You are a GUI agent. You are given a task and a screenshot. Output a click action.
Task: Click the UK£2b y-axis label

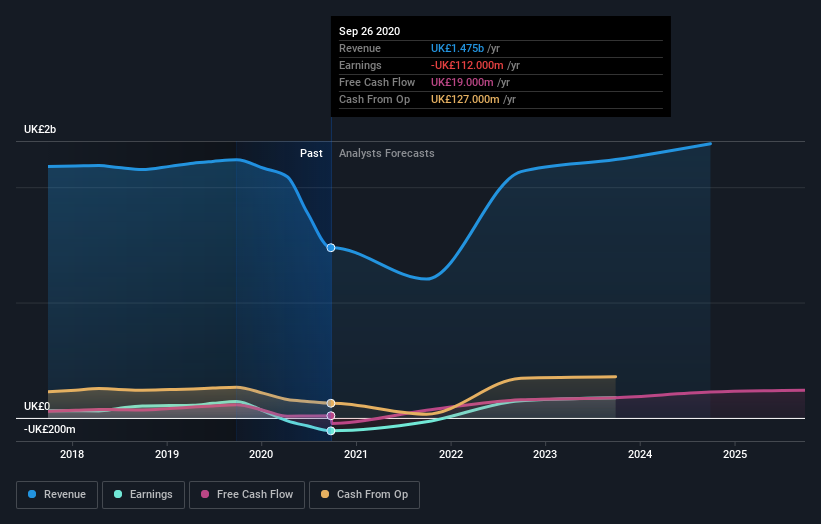pyautogui.click(x=40, y=129)
